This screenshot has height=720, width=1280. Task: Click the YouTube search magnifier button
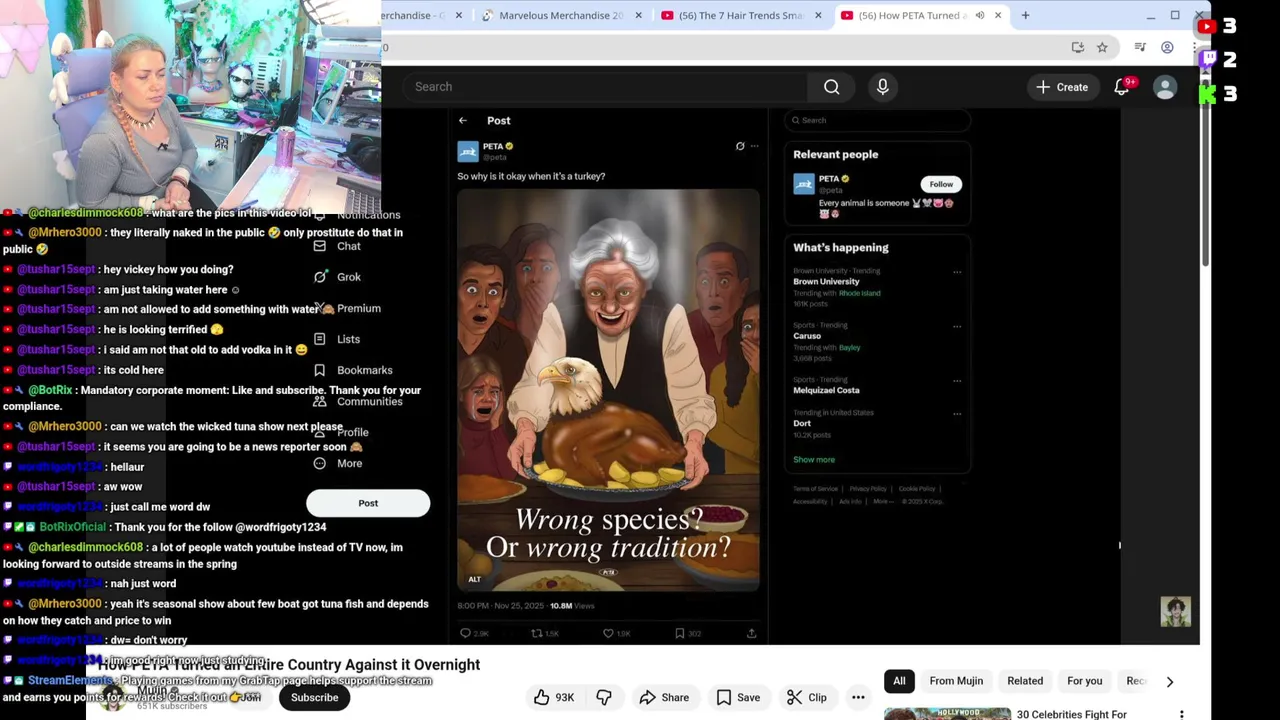tap(831, 87)
